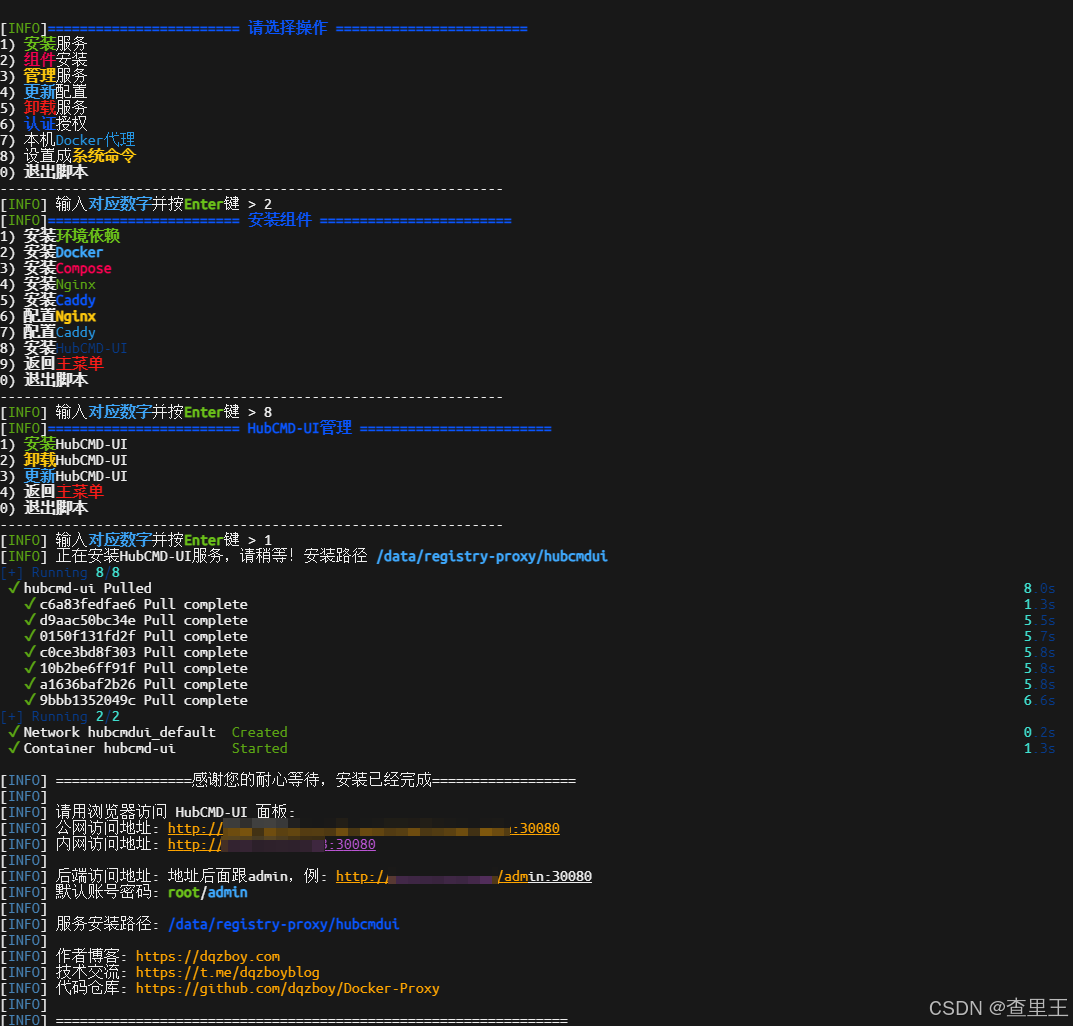
Task: Click the blurred public address link ending :30080
Action: pos(363,828)
